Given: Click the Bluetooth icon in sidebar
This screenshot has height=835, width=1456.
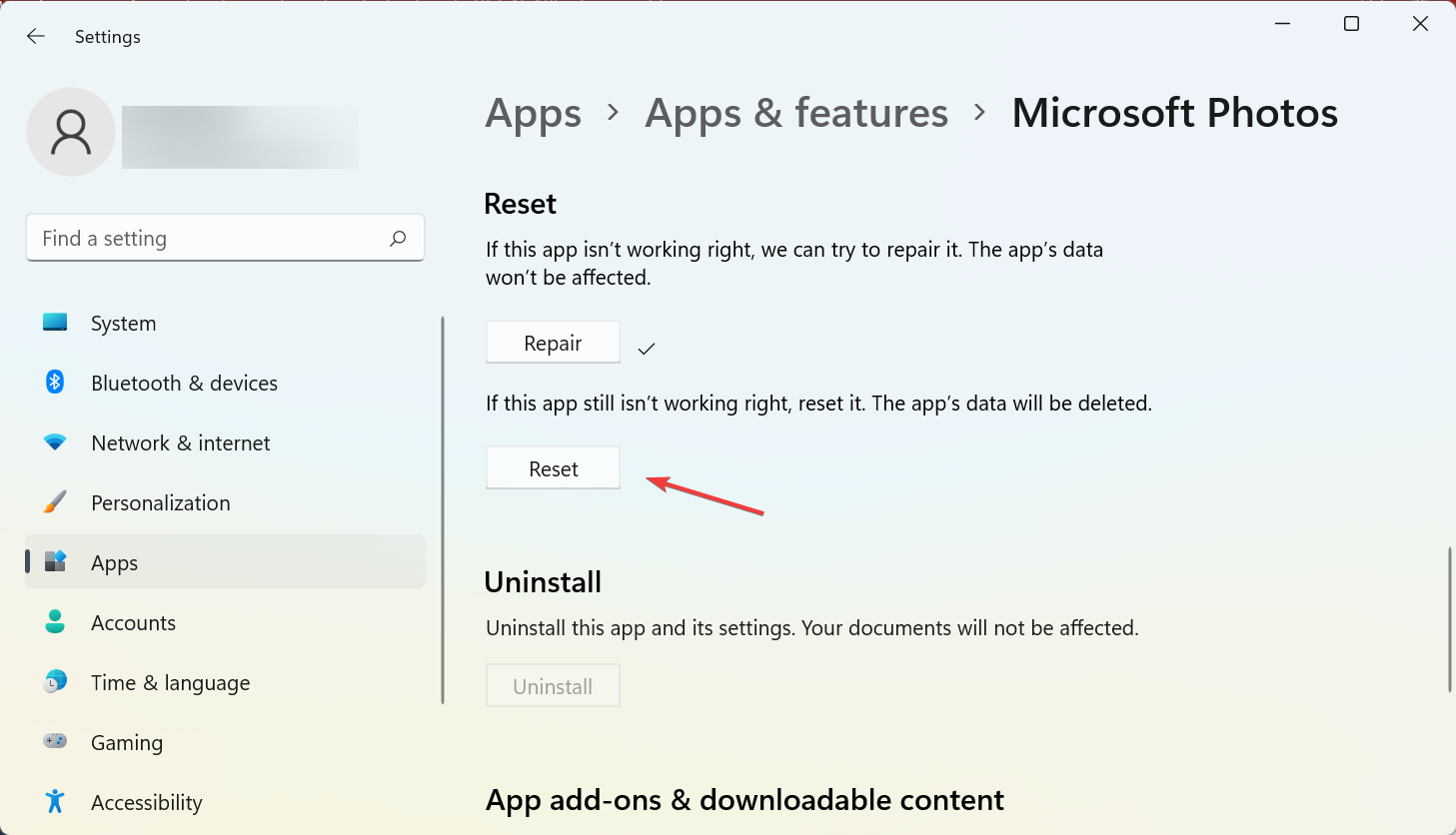Looking at the screenshot, I should pos(55,383).
